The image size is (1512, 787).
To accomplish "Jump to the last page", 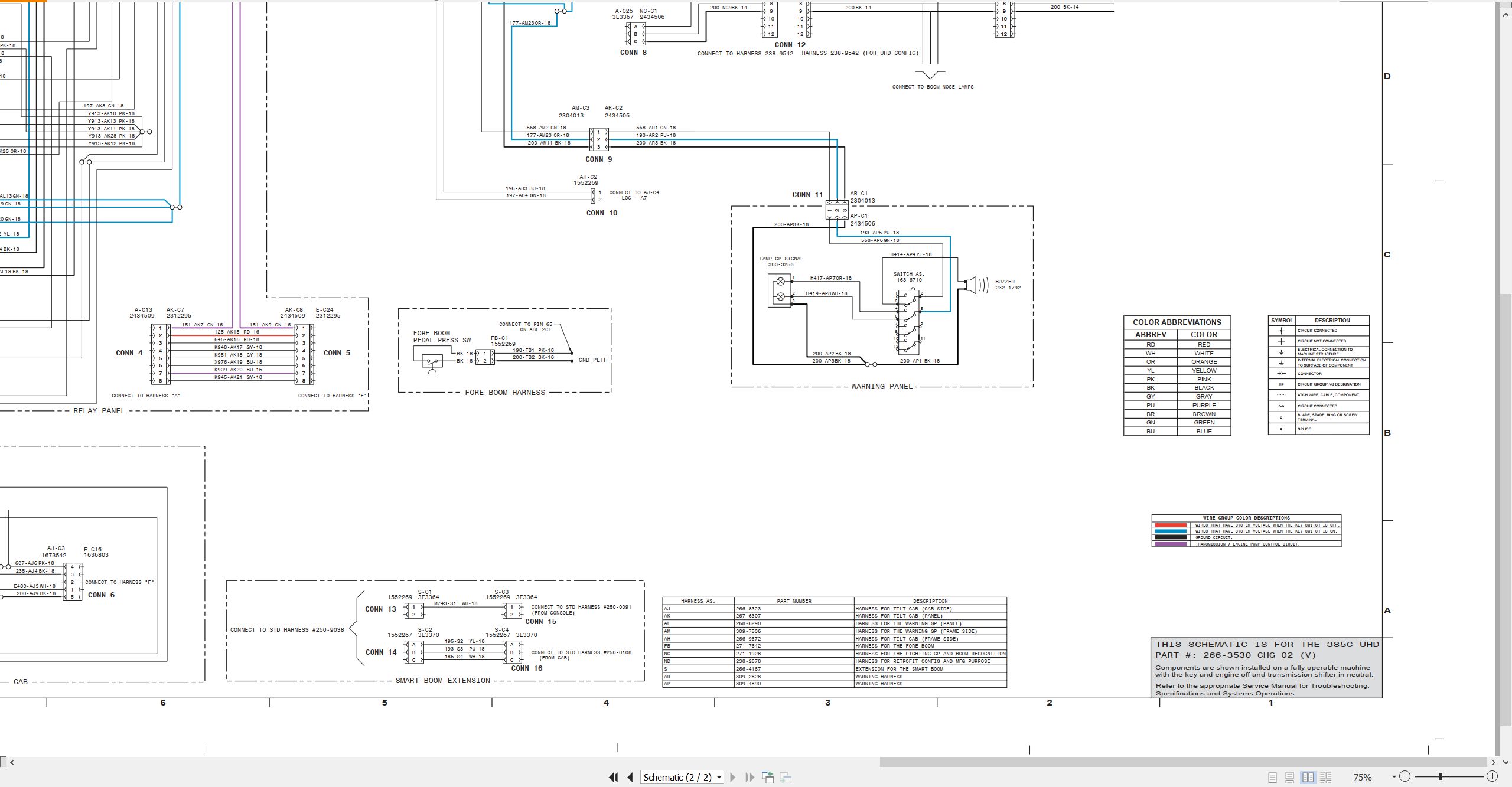I will [750, 778].
